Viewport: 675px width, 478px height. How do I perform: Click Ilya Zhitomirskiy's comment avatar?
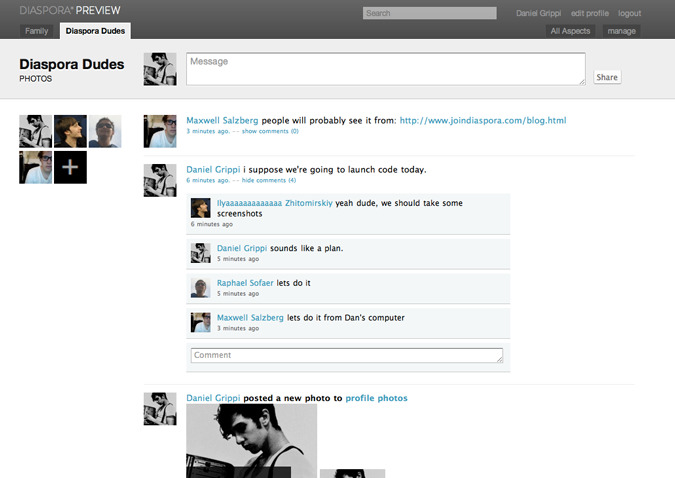click(x=201, y=208)
